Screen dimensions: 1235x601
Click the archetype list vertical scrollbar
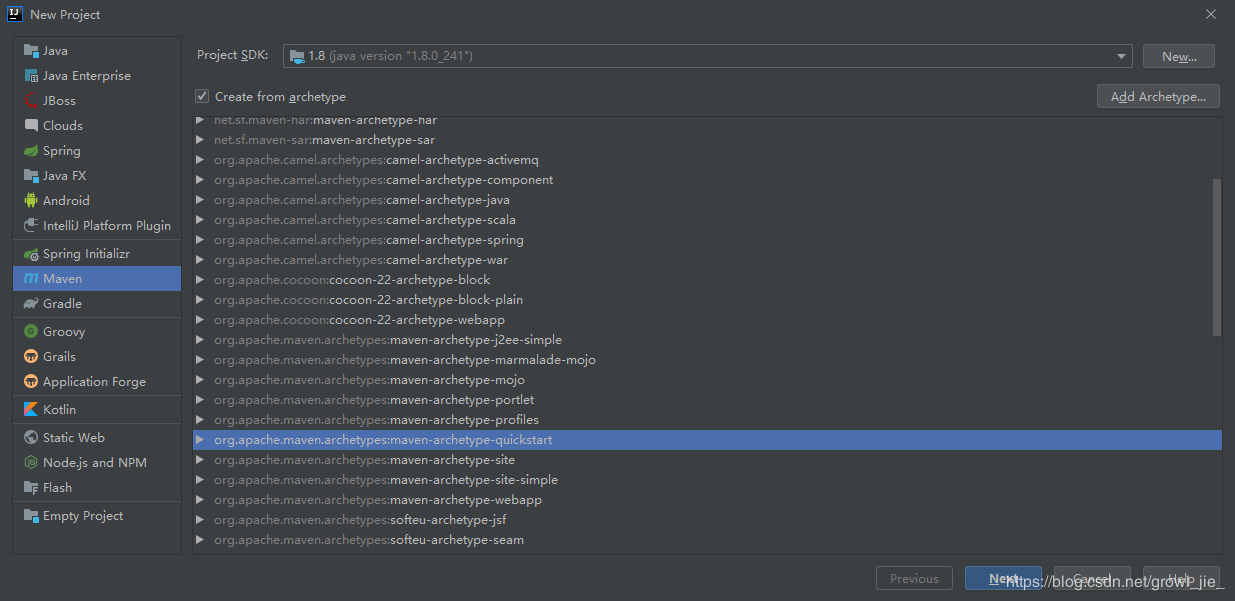coord(1216,257)
